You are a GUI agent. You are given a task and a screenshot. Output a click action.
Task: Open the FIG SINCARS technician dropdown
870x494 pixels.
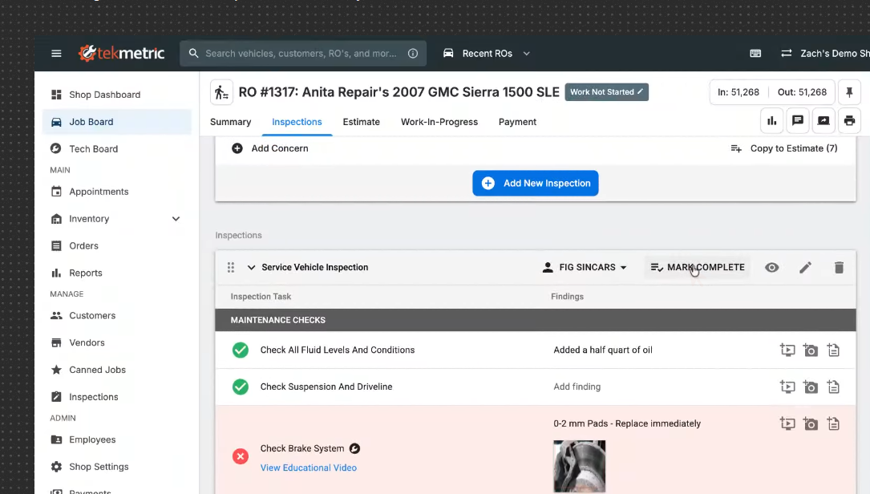585,268
